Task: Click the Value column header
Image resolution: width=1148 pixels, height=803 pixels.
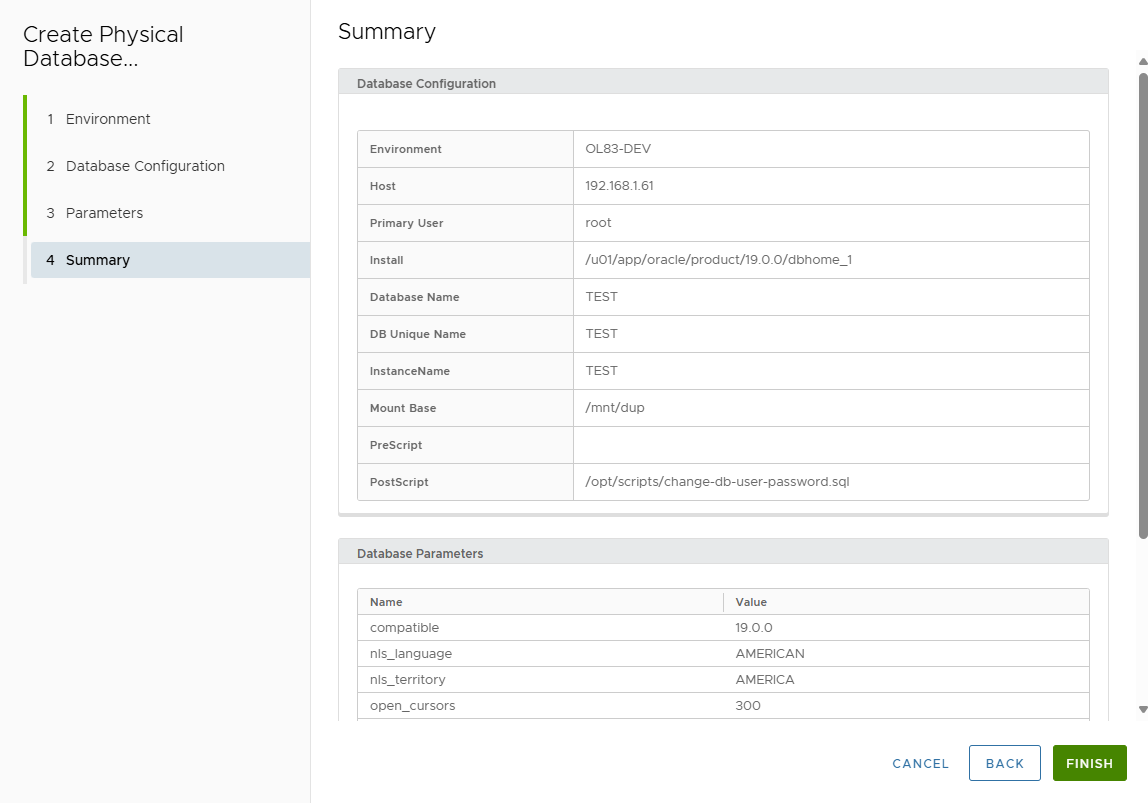Action: coord(751,602)
